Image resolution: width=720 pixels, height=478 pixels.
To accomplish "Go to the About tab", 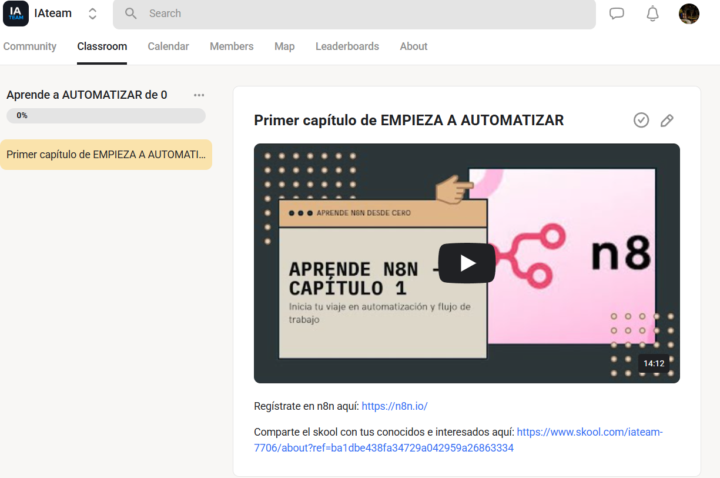I will tap(413, 46).
